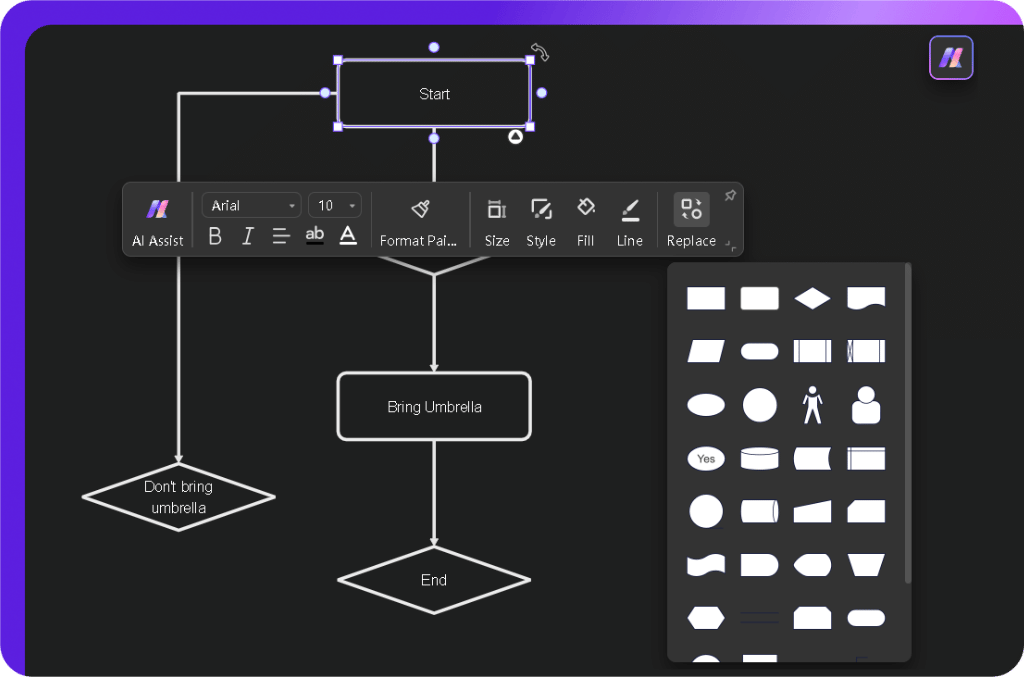Open the AI Assist feature

pyautogui.click(x=157, y=220)
